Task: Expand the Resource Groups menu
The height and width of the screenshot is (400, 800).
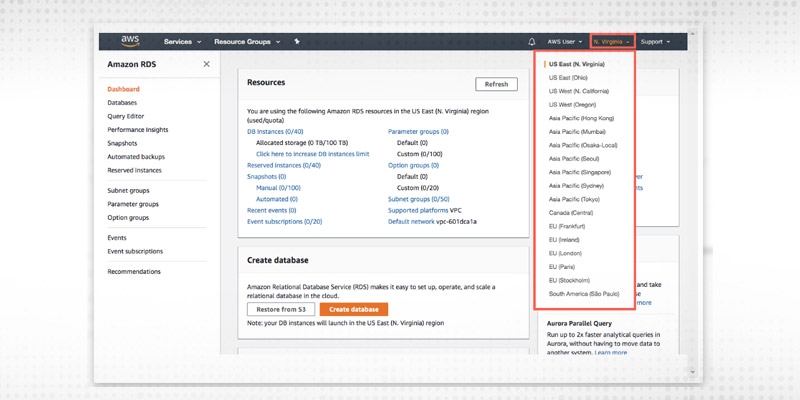Action: 247,42
